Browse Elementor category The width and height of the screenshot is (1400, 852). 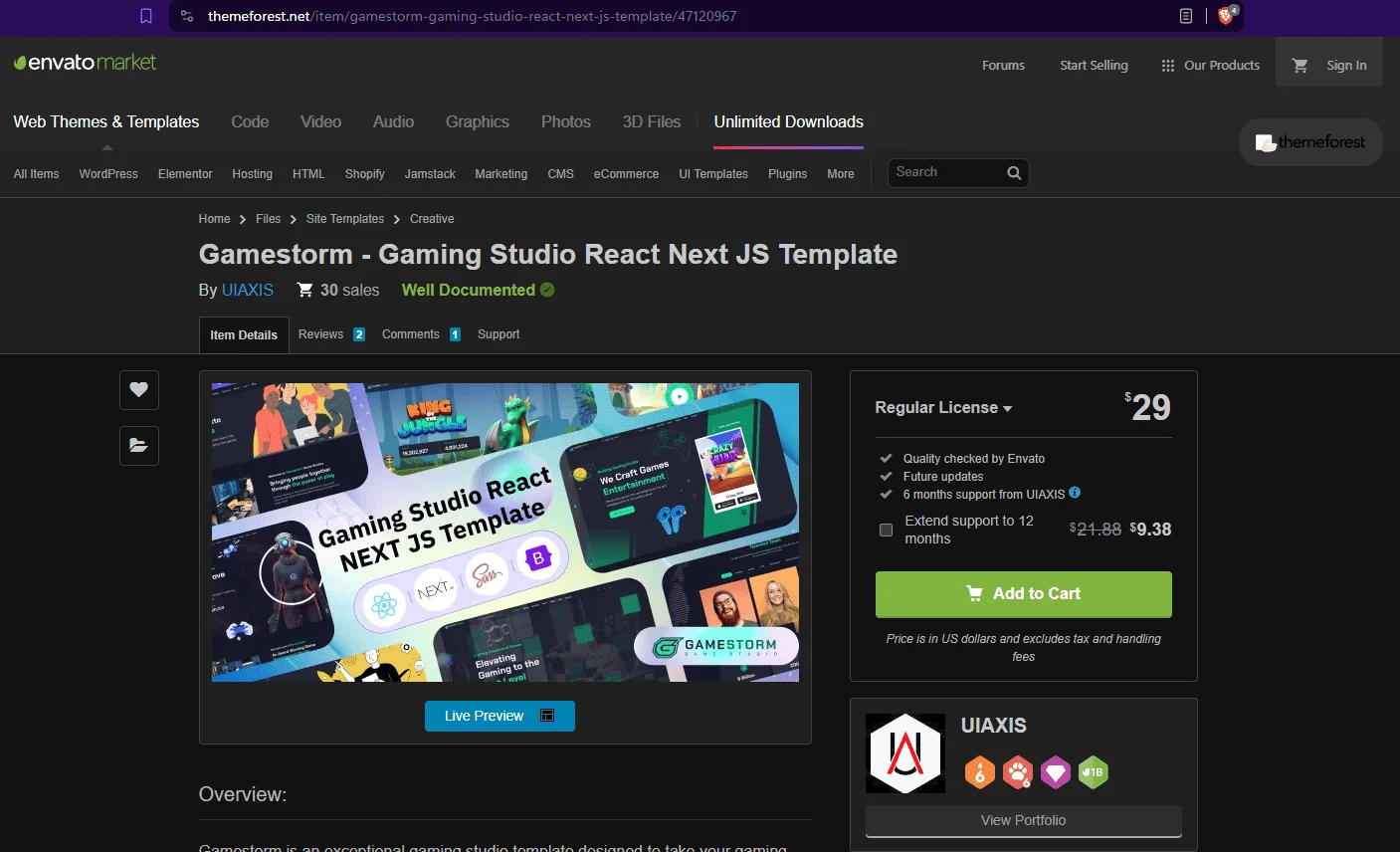coord(185,173)
